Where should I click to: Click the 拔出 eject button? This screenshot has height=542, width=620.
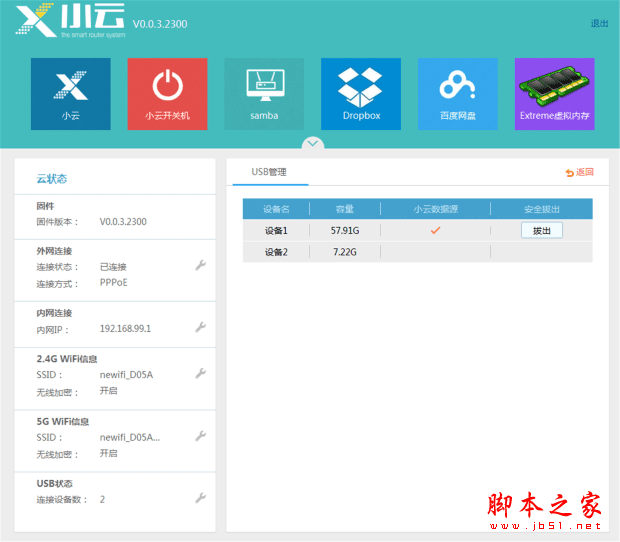coord(542,230)
